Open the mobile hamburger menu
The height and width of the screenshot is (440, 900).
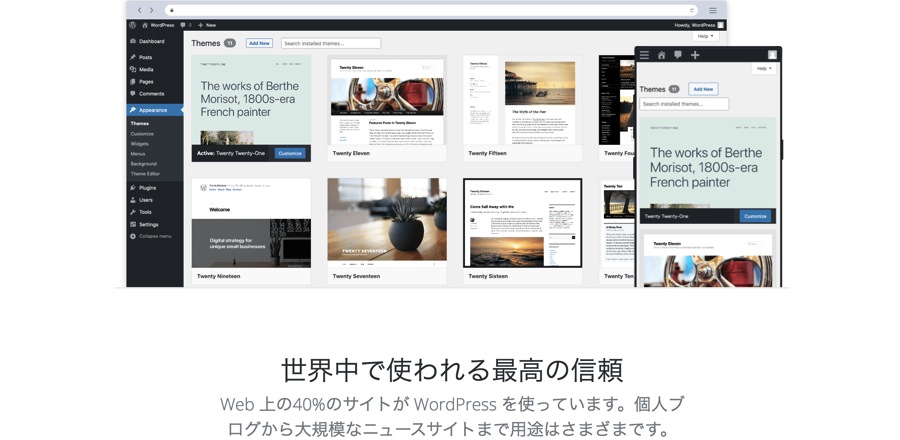645,55
